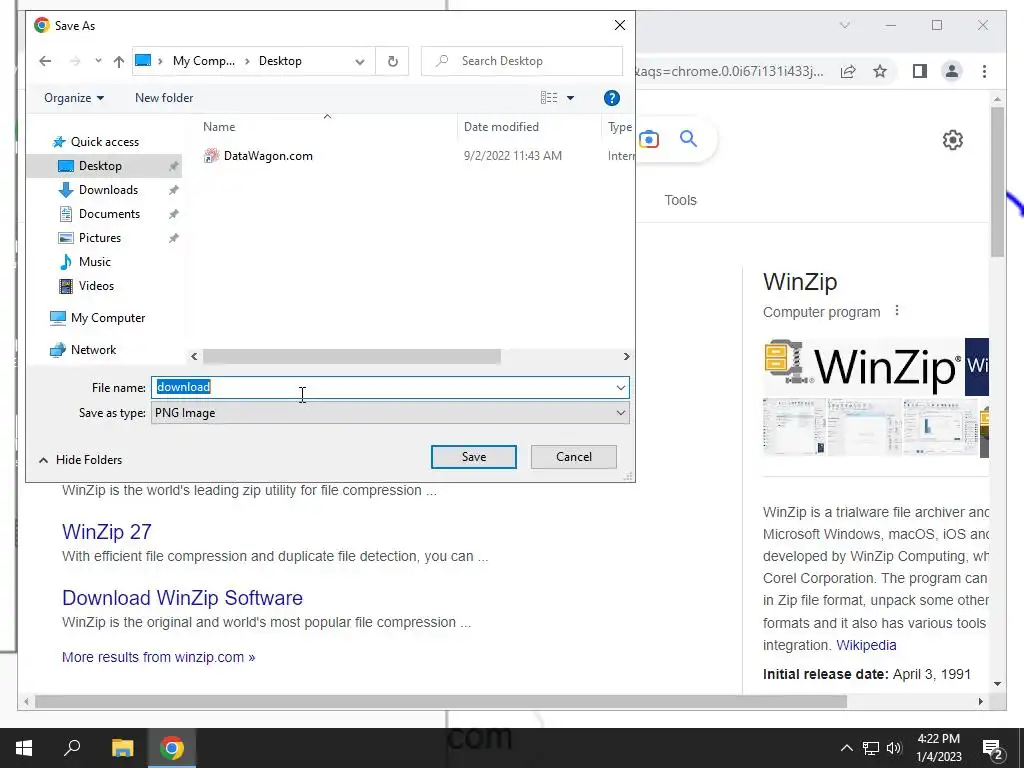This screenshot has height=768, width=1024.
Task: Refresh the Desktop folder listing
Action: click(x=392, y=61)
